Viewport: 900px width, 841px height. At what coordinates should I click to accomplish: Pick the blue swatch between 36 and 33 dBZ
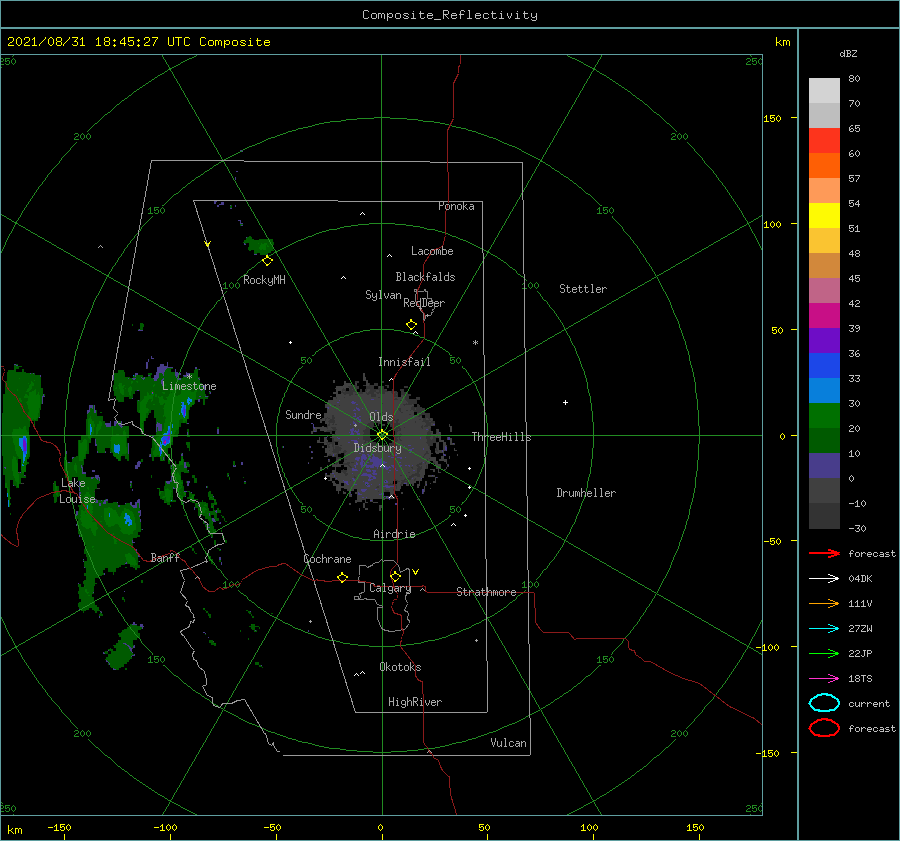pos(824,365)
